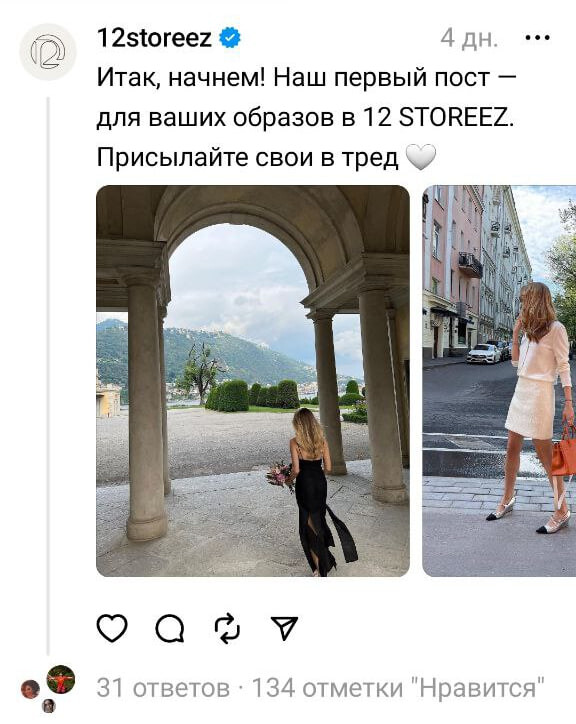The height and width of the screenshot is (724, 576).
Task: Like the post with the heart icon
Action: click(x=112, y=628)
